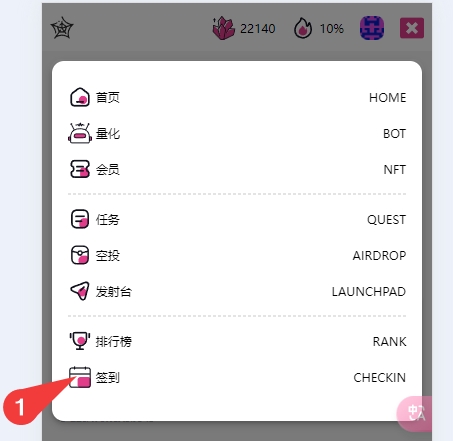
Task: Close the menu with the X button
Action: [x=412, y=28]
